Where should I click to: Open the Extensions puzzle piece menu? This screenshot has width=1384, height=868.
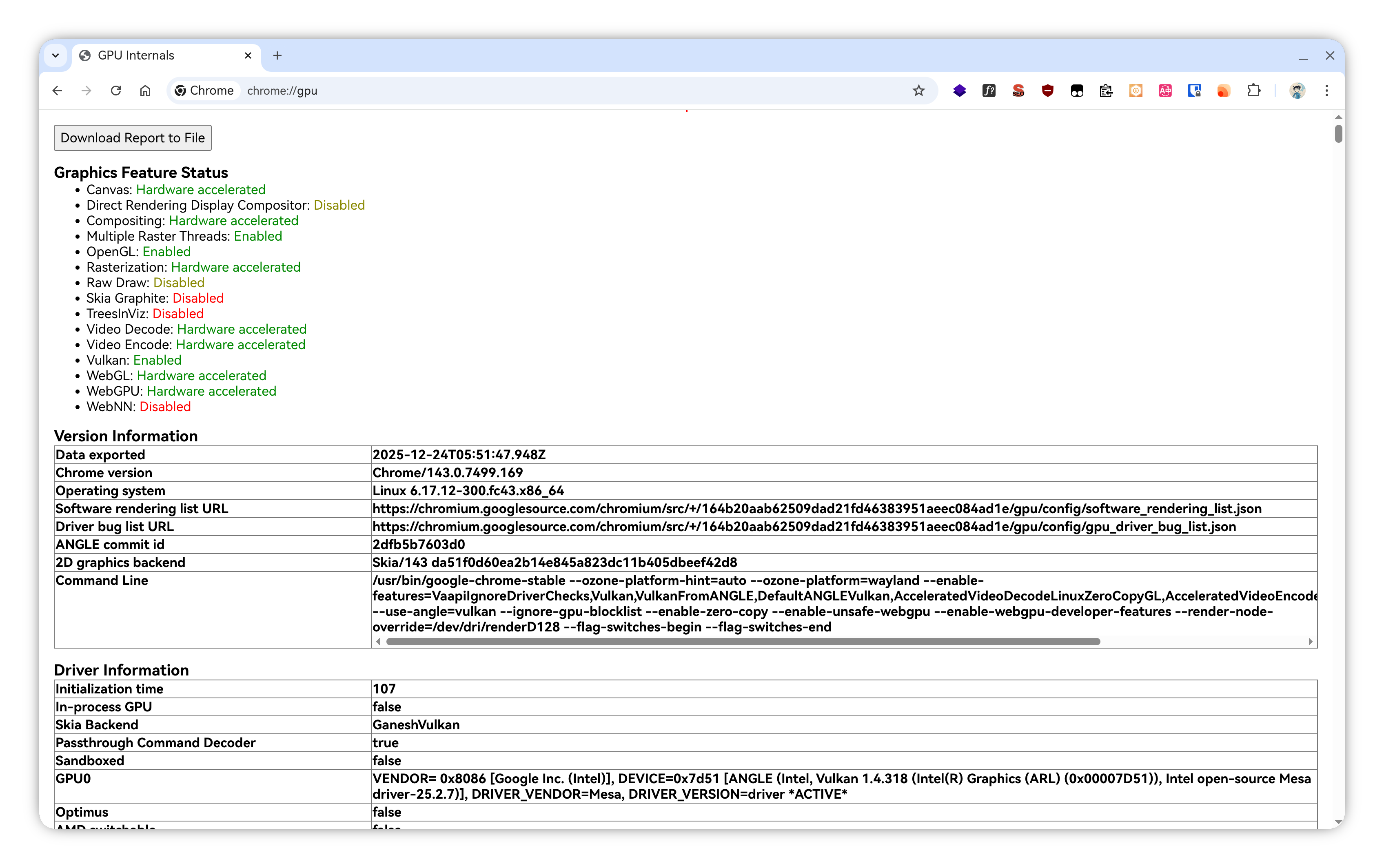tap(1254, 91)
